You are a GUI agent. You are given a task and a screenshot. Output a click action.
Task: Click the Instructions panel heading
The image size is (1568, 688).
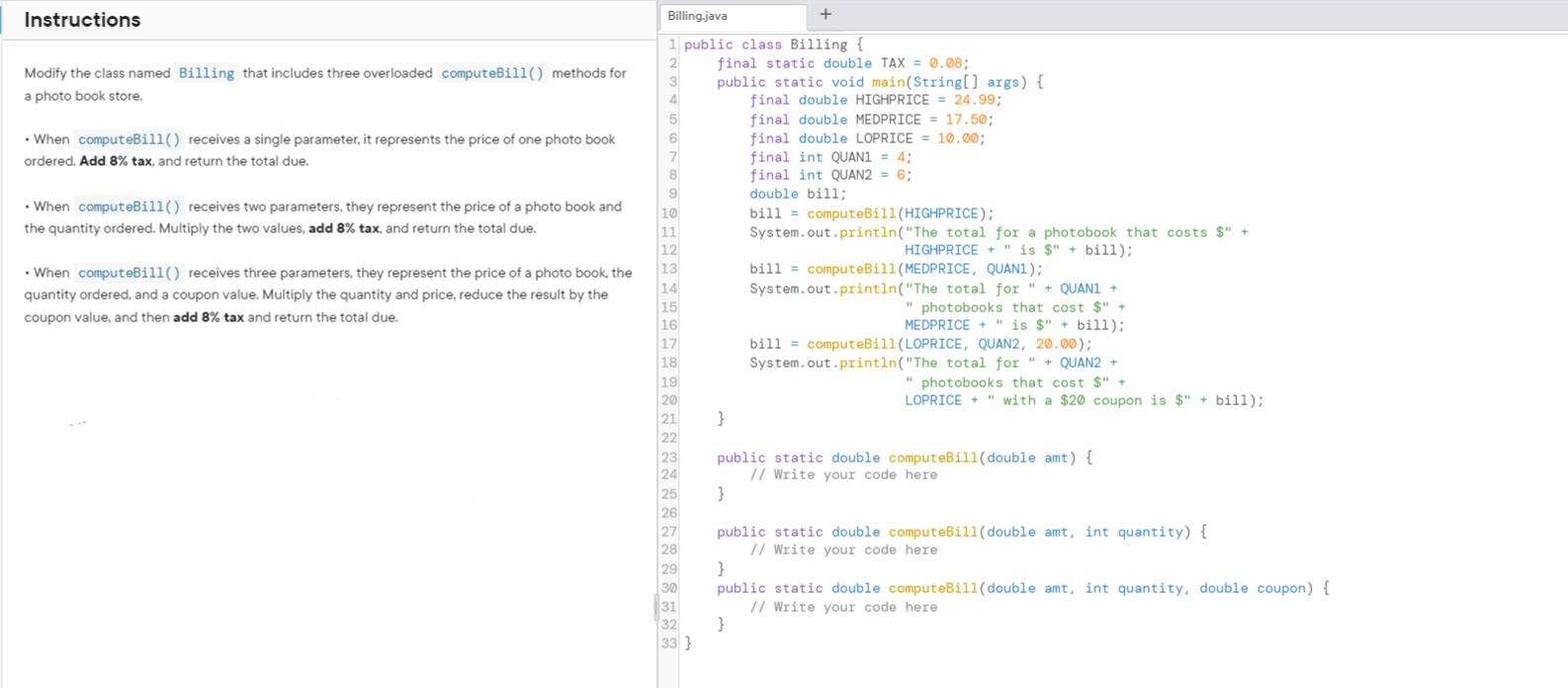[x=82, y=20]
